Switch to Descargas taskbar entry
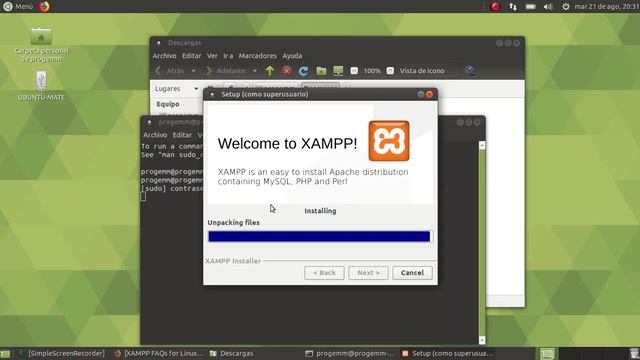 [x=232, y=353]
